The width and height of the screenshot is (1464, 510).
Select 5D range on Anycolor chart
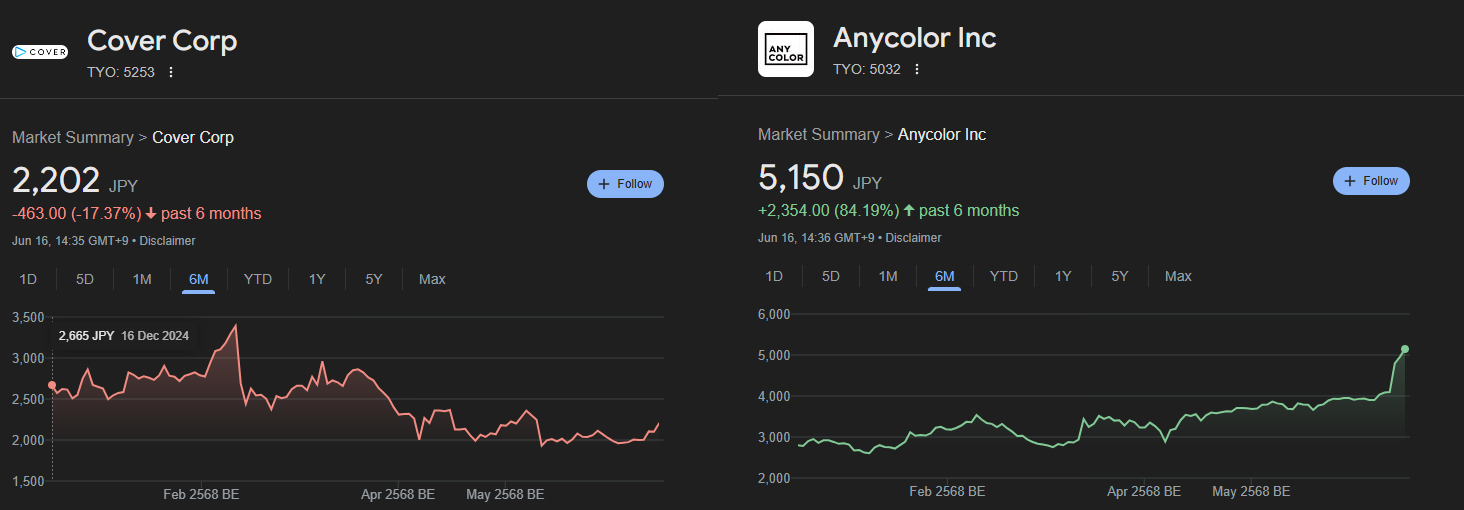831,276
